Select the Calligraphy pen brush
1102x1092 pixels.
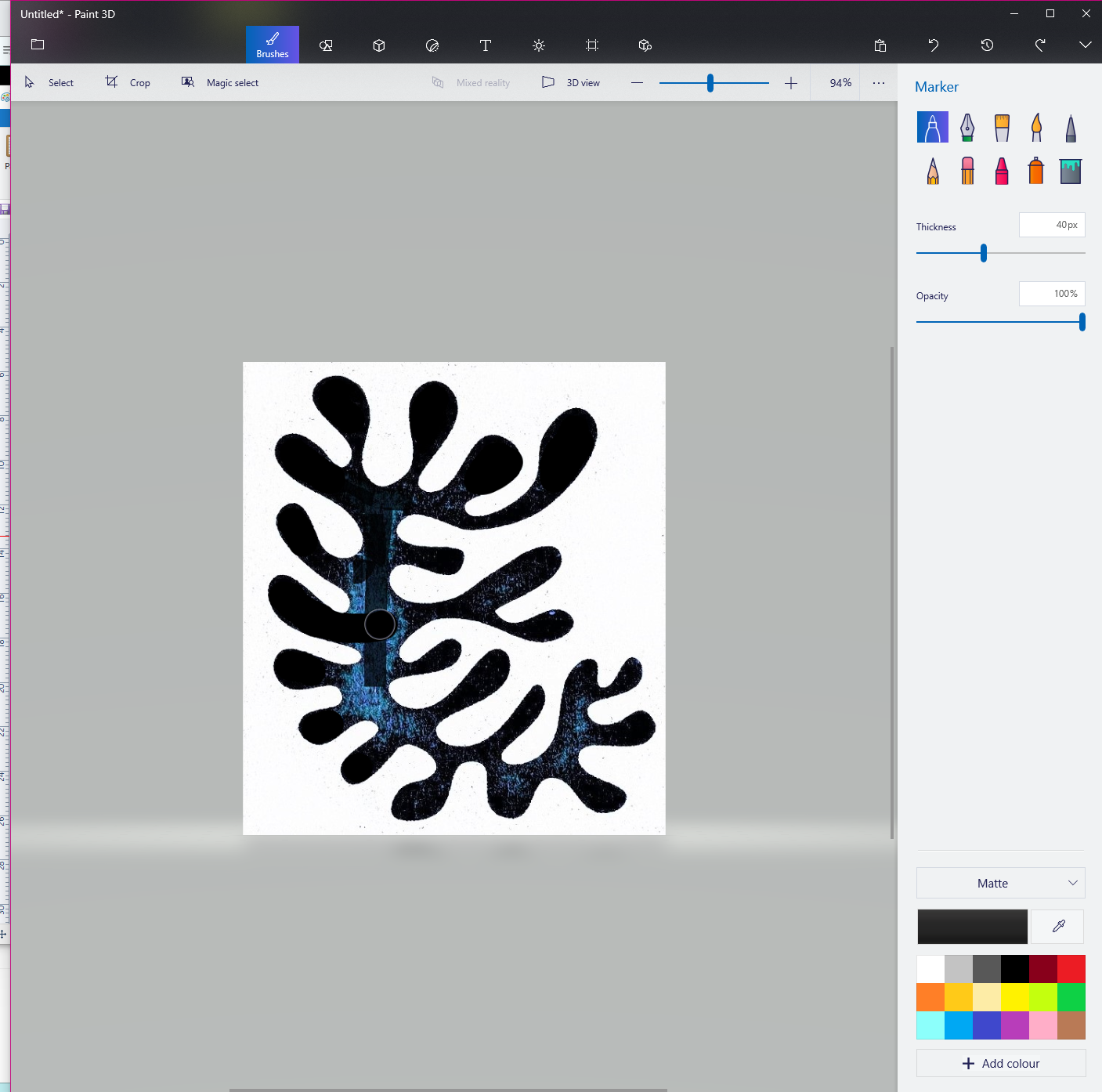(x=967, y=127)
